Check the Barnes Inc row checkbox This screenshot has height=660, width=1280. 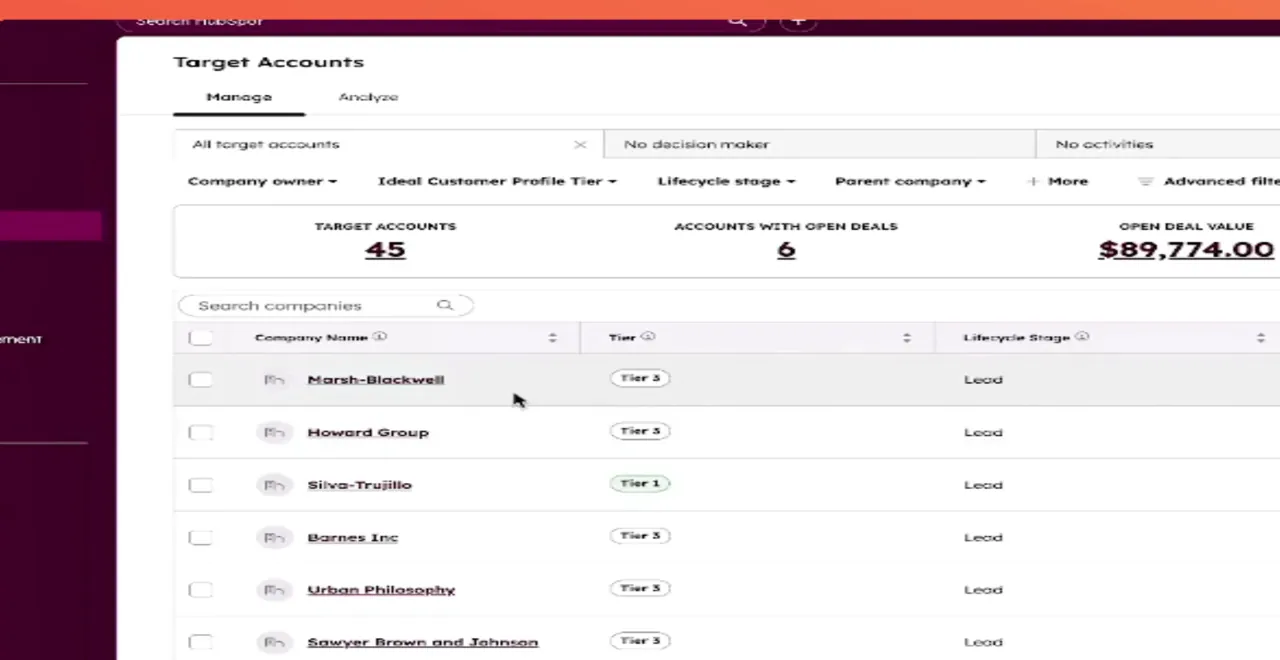click(200, 538)
